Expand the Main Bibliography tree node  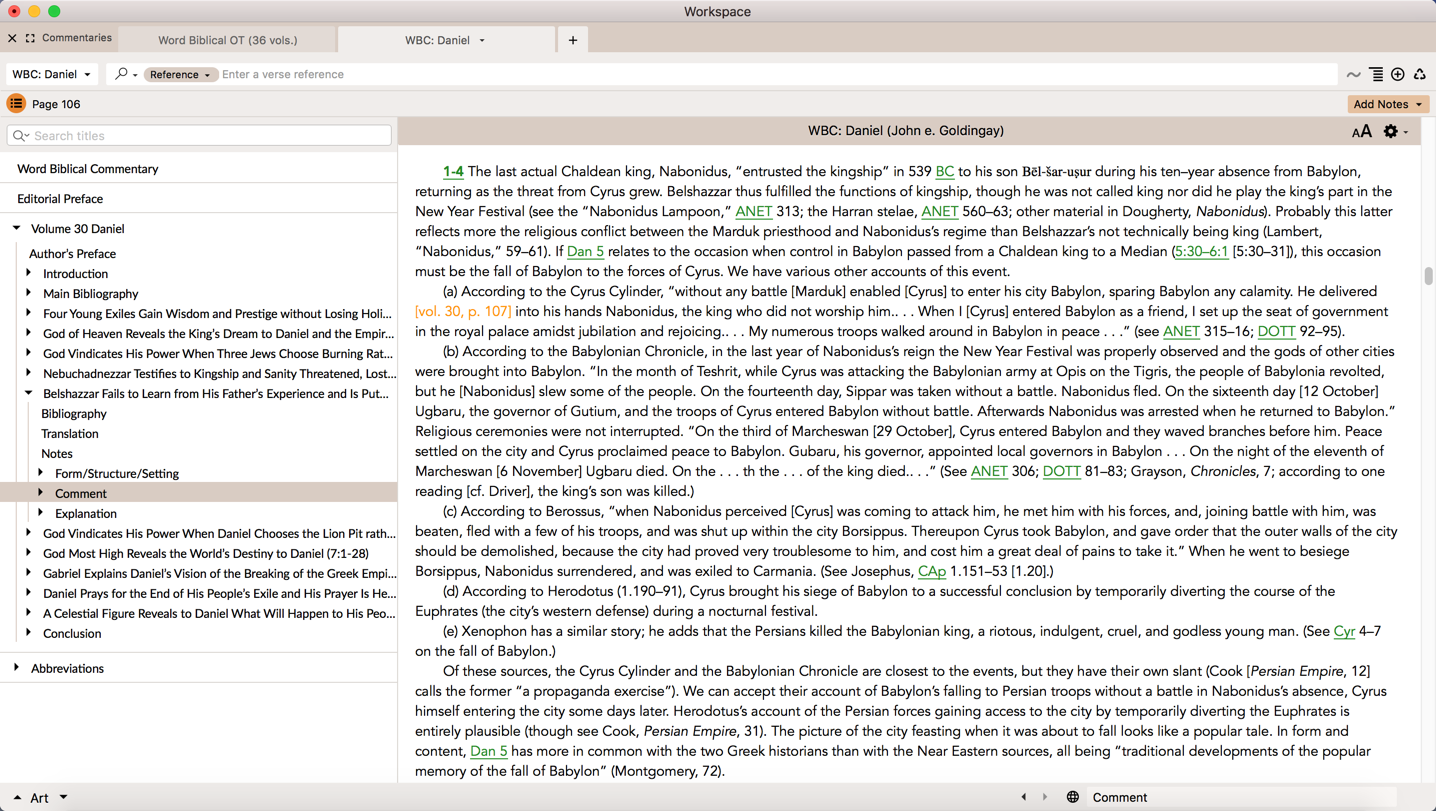(x=29, y=293)
